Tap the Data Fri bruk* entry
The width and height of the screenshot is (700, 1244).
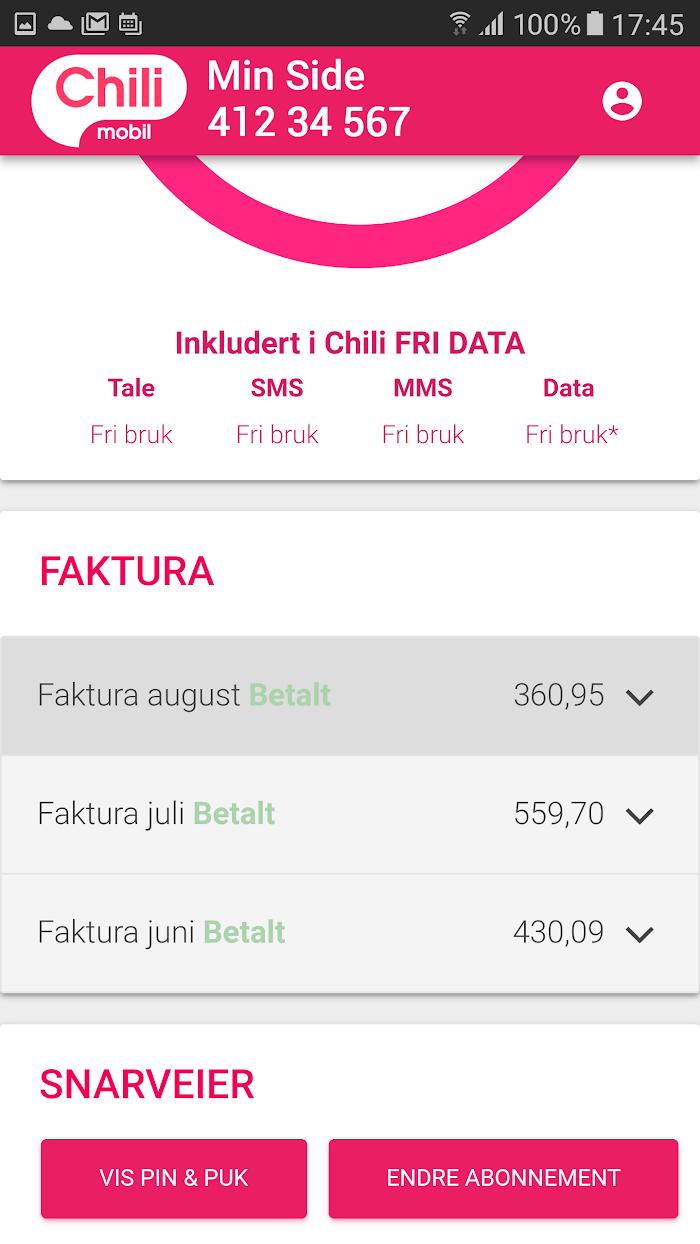pyautogui.click(x=571, y=434)
